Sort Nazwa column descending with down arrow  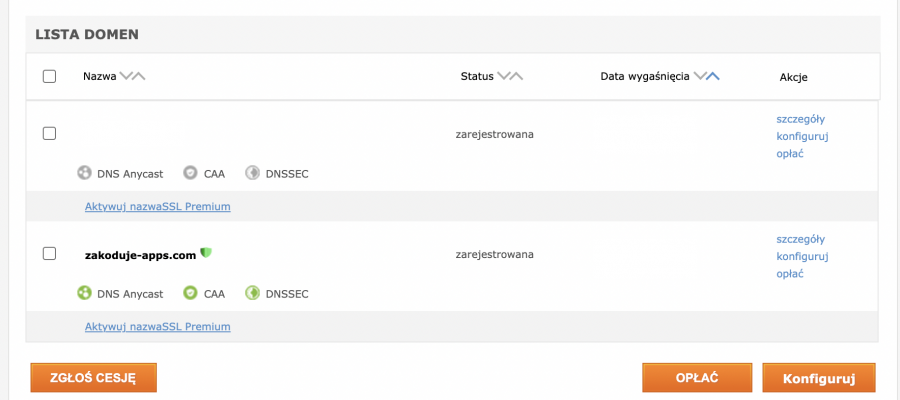pyautogui.click(x=126, y=76)
